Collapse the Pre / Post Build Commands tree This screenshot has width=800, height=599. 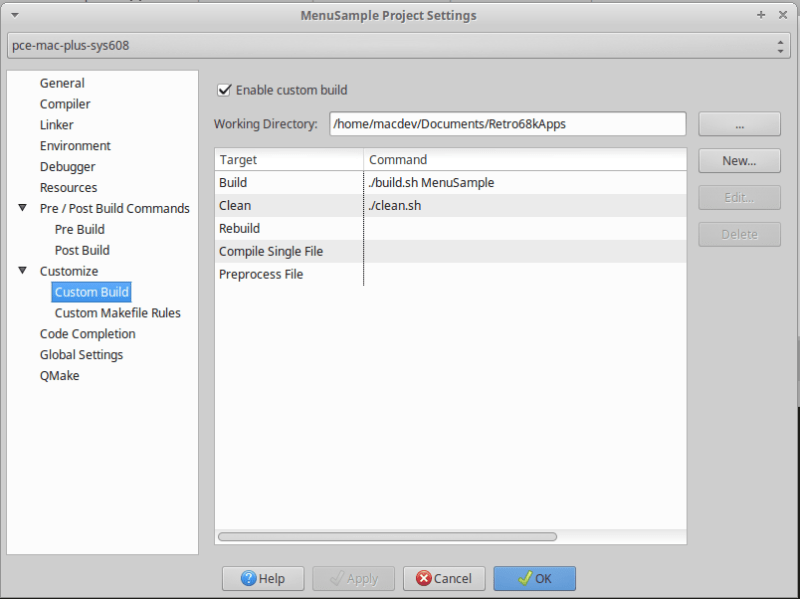coord(22,208)
